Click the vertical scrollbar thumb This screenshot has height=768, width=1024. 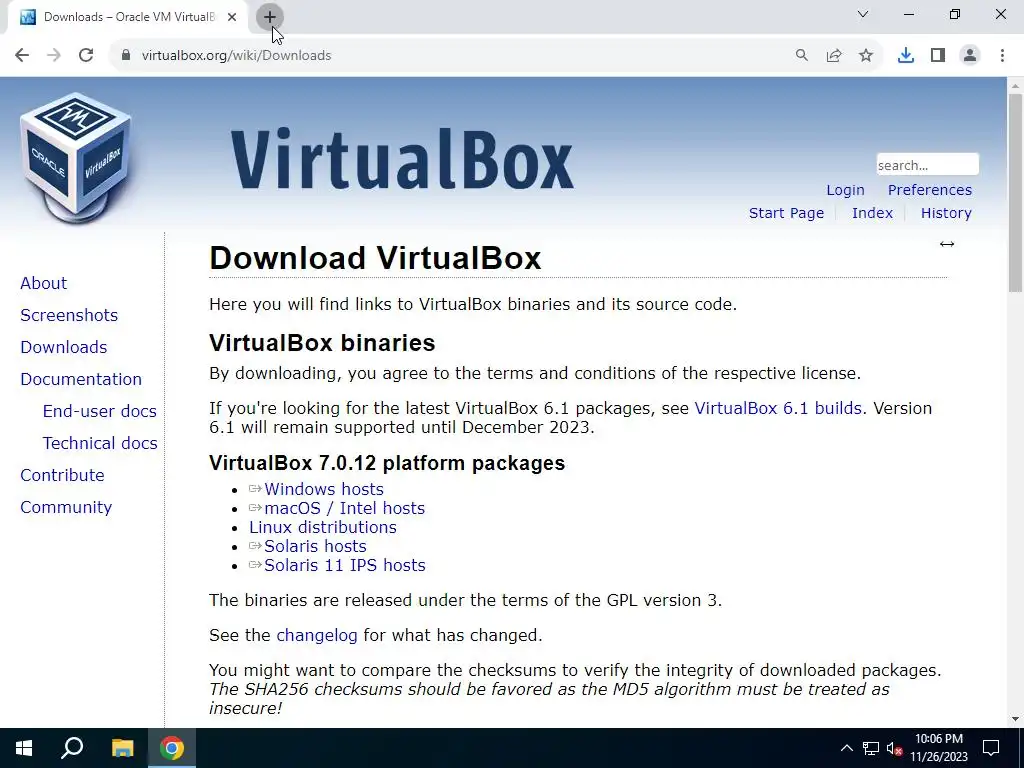pos(1016,193)
